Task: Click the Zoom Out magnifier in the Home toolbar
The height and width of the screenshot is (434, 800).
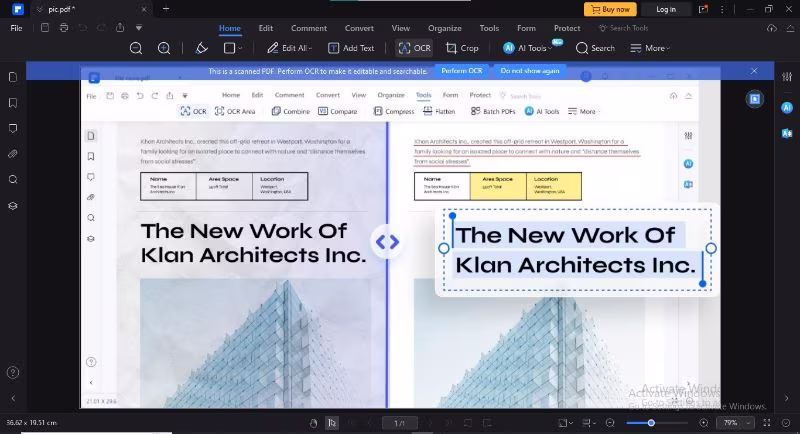Action: tap(136, 48)
